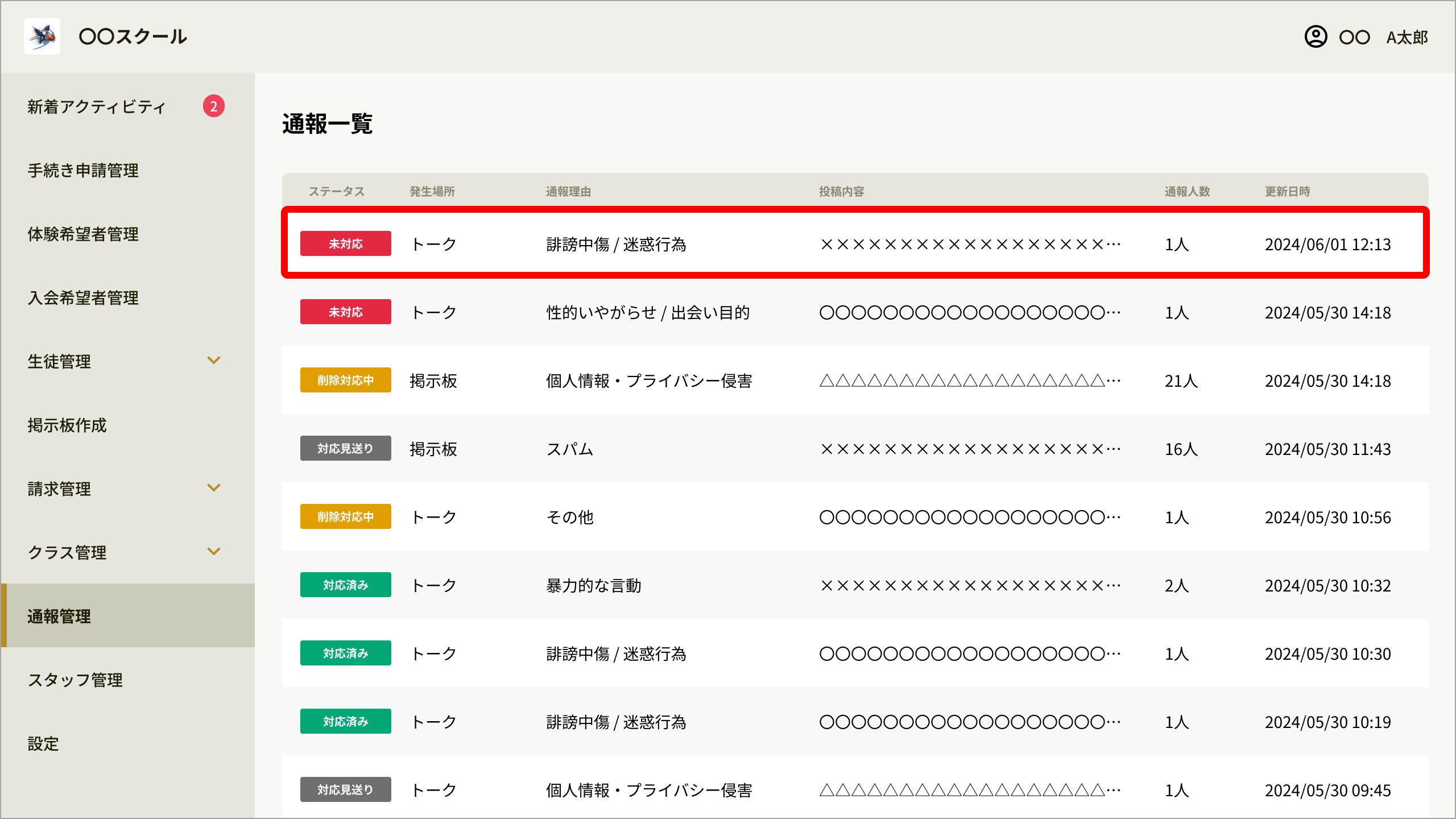
Task: Select the active 通報管理 menu item
Action: [x=128, y=615]
